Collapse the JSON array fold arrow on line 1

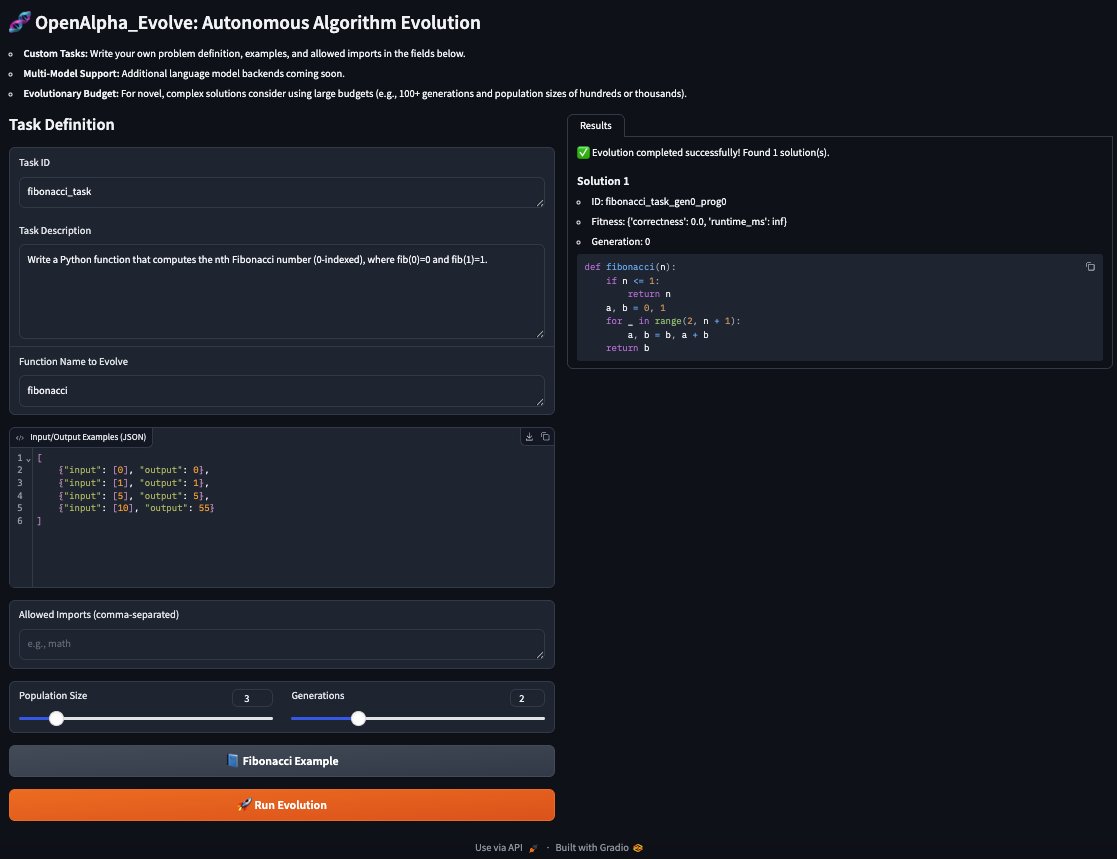(28, 458)
